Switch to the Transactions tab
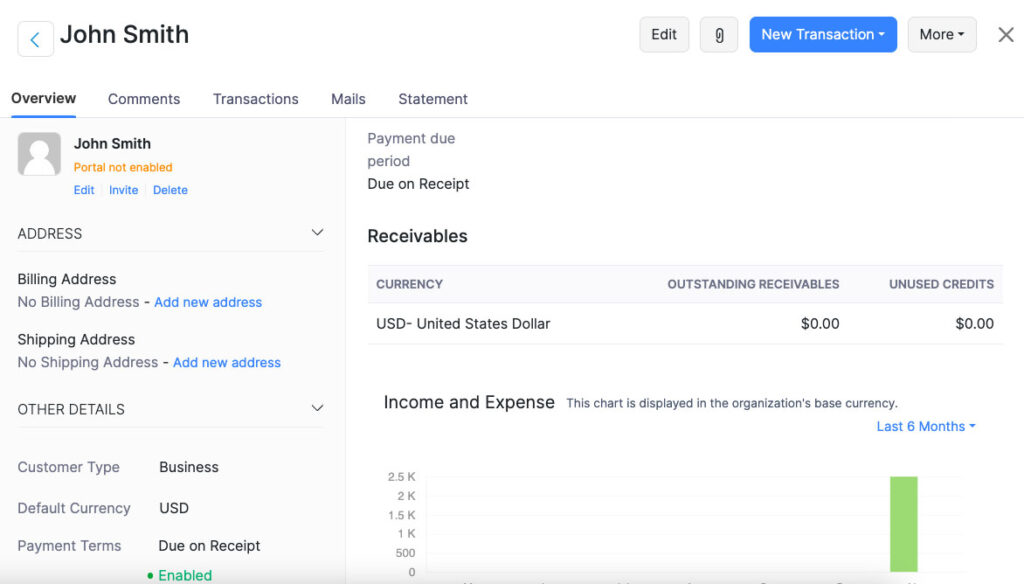This screenshot has width=1024, height=584. 255,99
